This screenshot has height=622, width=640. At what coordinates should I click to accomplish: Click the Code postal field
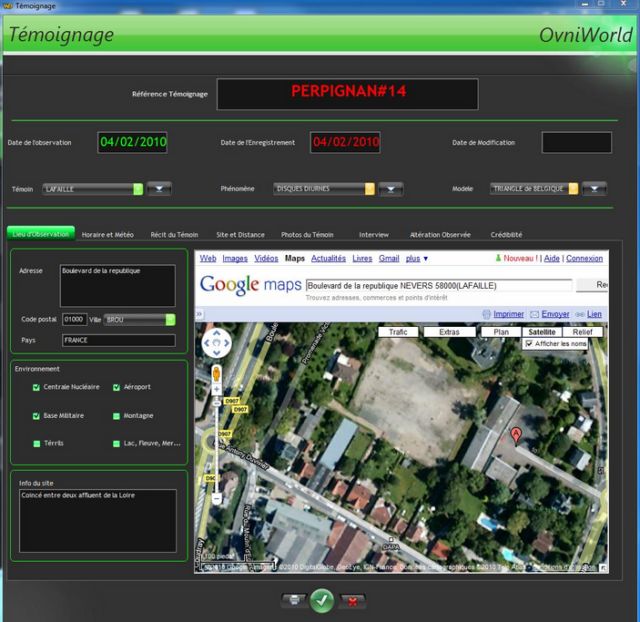[x=74, y=319]
